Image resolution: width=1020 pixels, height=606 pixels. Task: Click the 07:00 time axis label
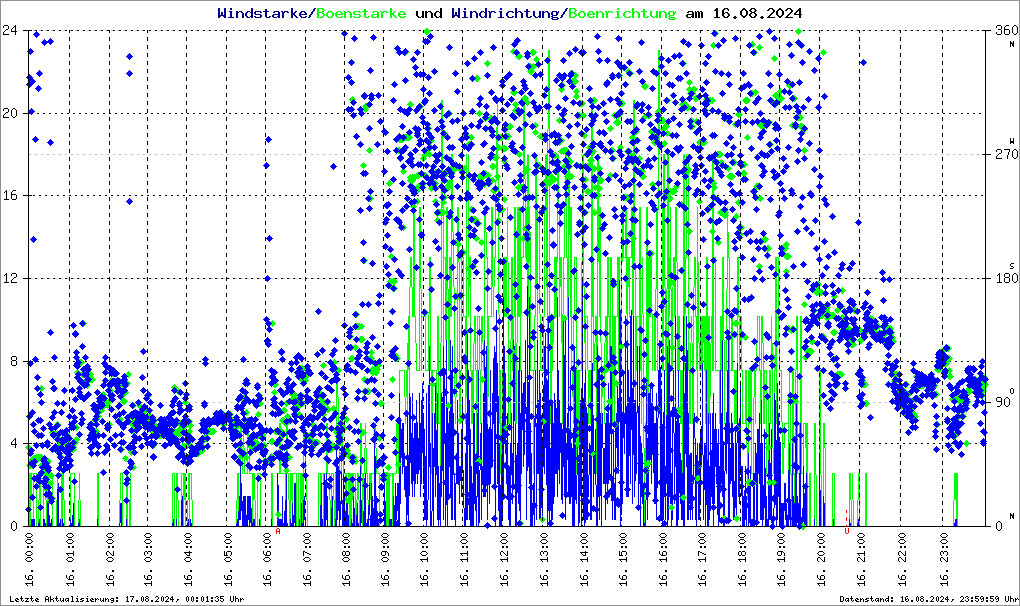307,559
